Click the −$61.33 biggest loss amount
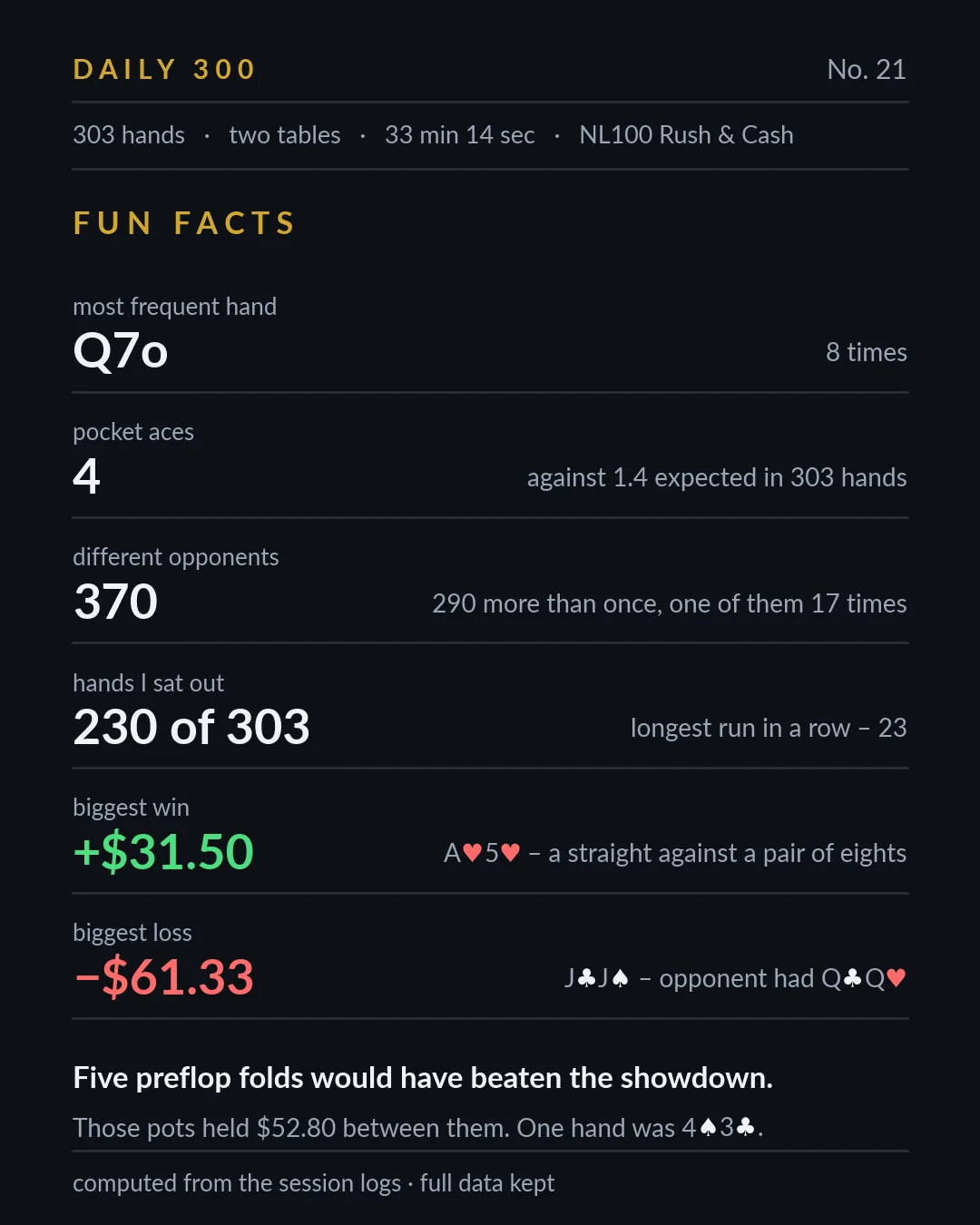This screenshot has width=980, height=1225. point(163,977)
